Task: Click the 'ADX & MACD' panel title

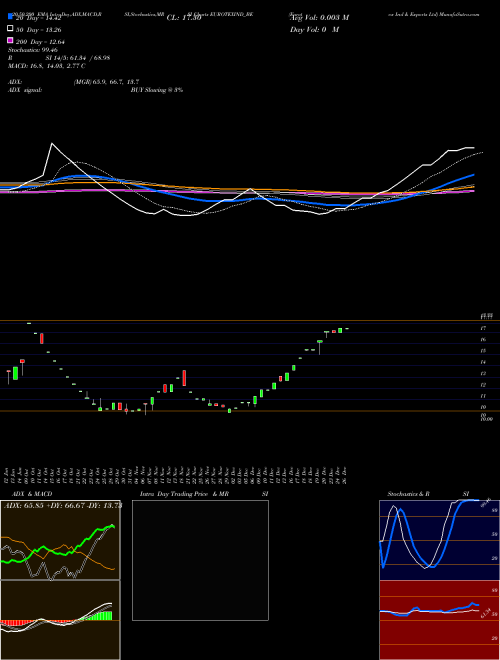Action: click(32, 494)
